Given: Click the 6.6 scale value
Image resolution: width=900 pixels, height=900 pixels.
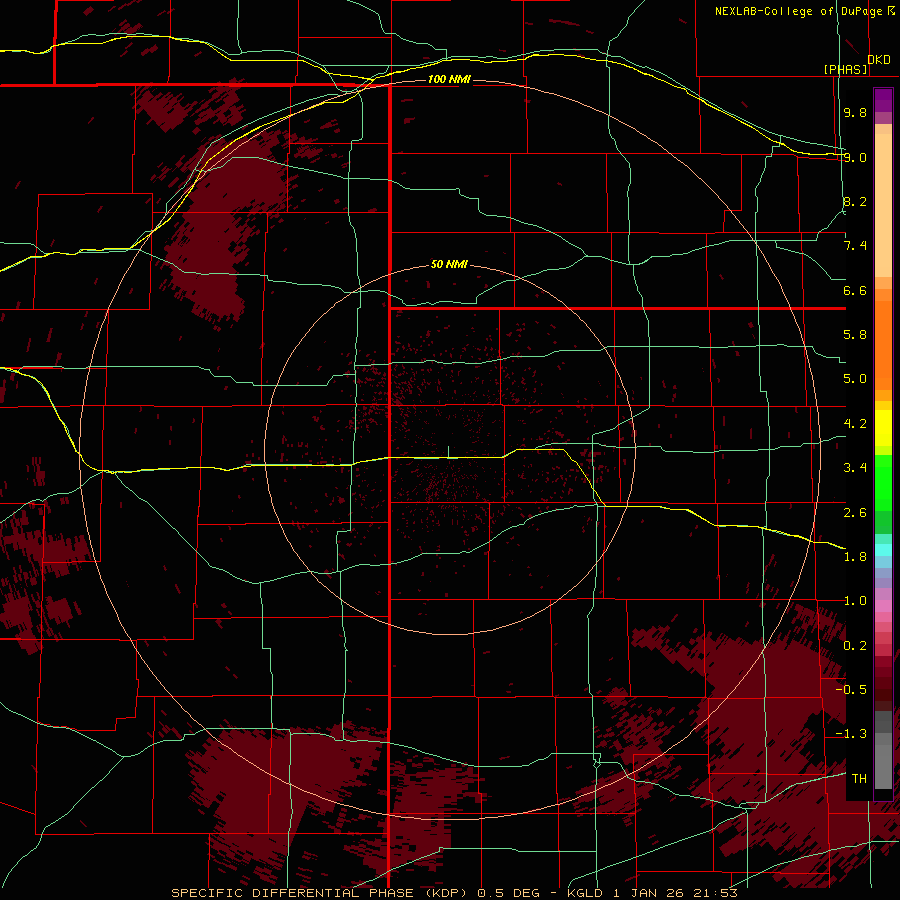Looking at the screenshot, I should click(855, 290).
